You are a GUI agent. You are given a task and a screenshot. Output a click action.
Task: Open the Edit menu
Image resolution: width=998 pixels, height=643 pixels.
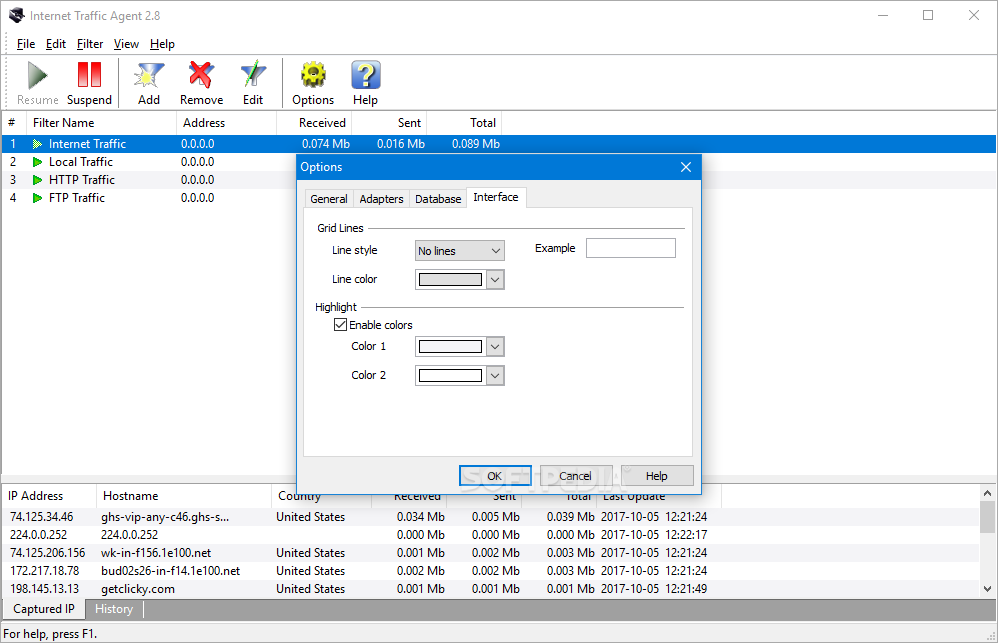56,44
